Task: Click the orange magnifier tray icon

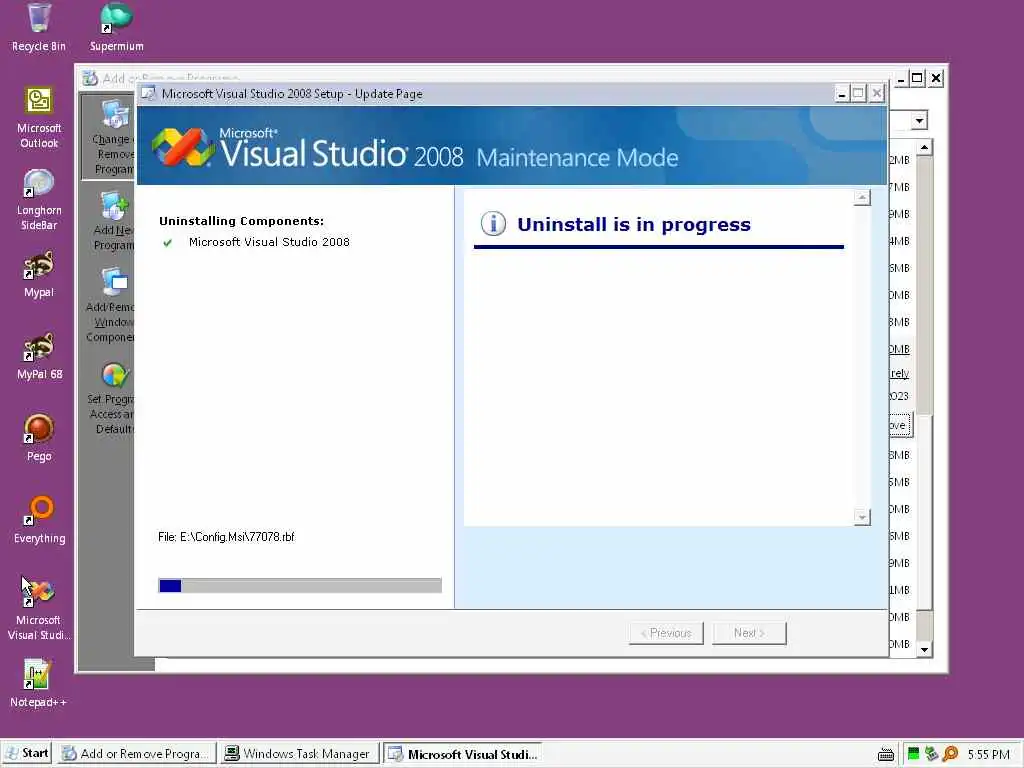Action: click(x=951, y=754)
